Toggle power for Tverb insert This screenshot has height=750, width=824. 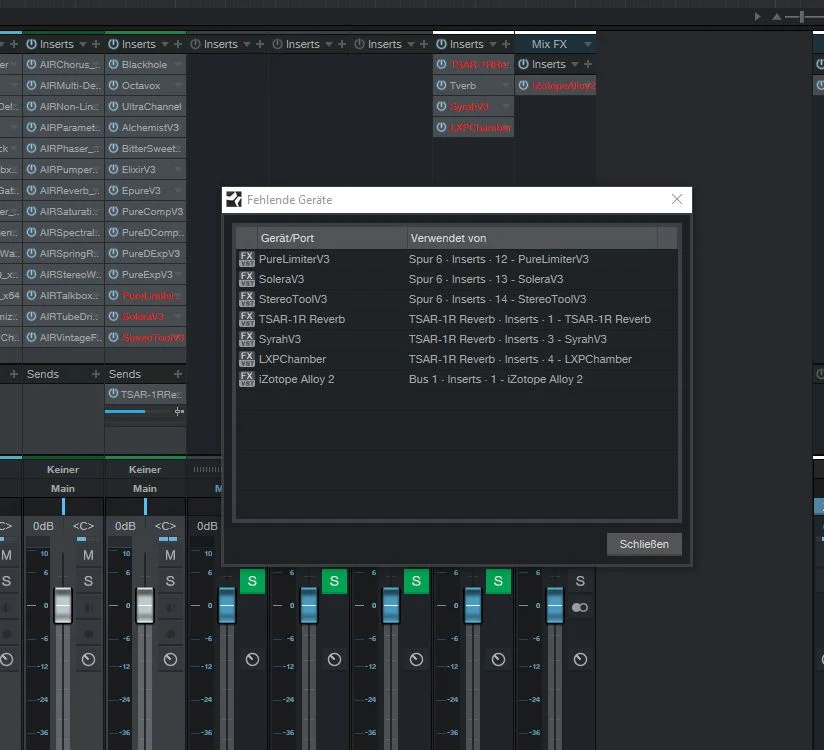coord(441,85)
